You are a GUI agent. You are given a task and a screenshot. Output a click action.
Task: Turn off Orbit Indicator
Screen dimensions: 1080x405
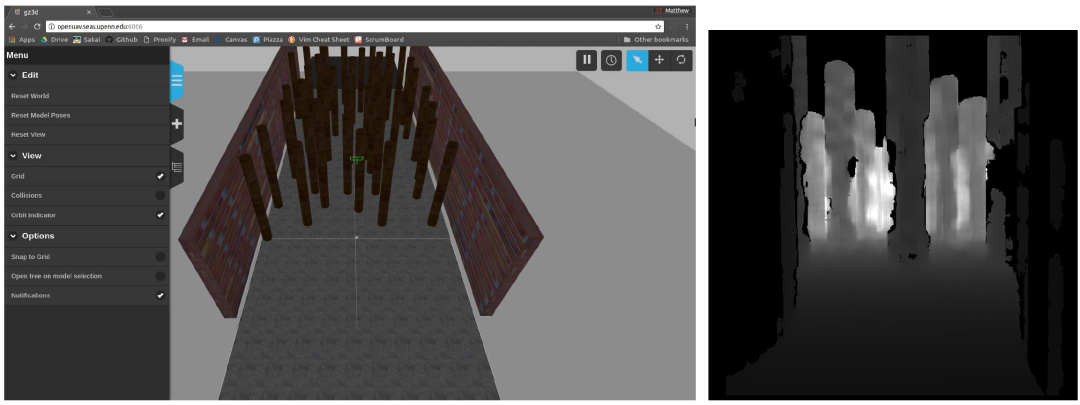pyautogui.click(x=160, y=215)
